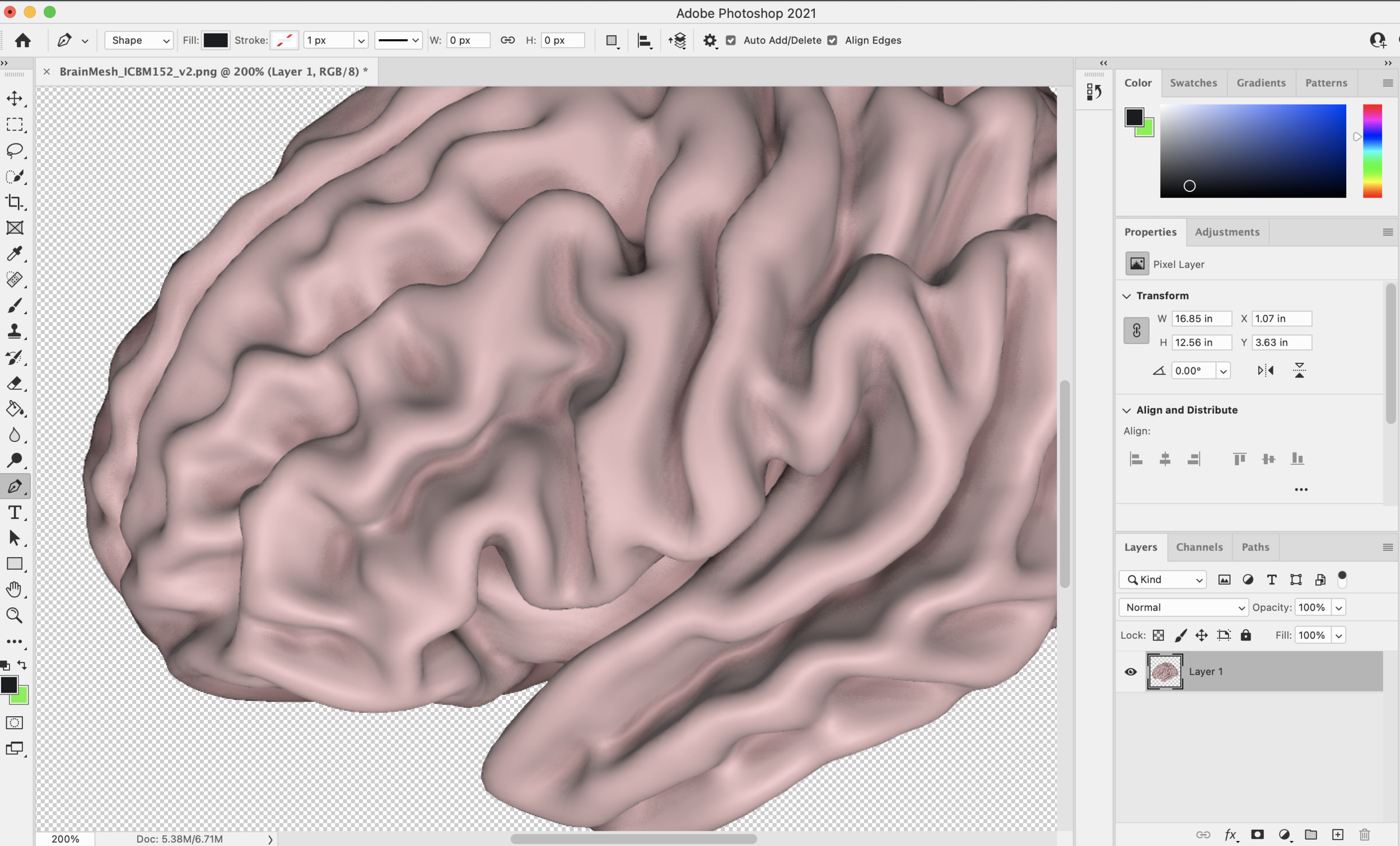Add a layer mask
The width and height of the screenshot is (1400, 846).
(x=1257, y=835)
